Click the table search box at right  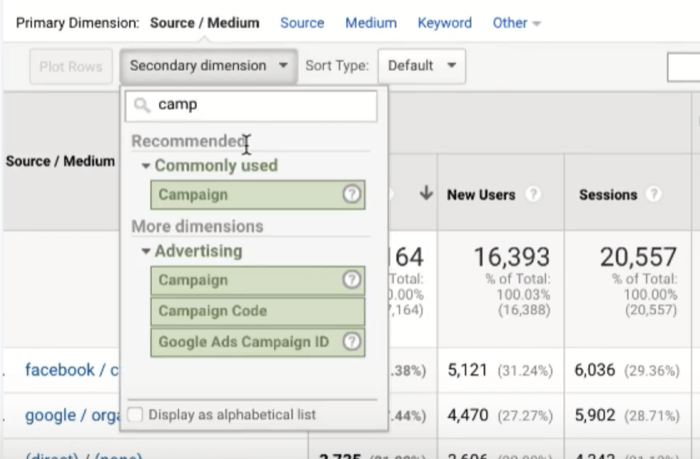(x=683, y=67)
